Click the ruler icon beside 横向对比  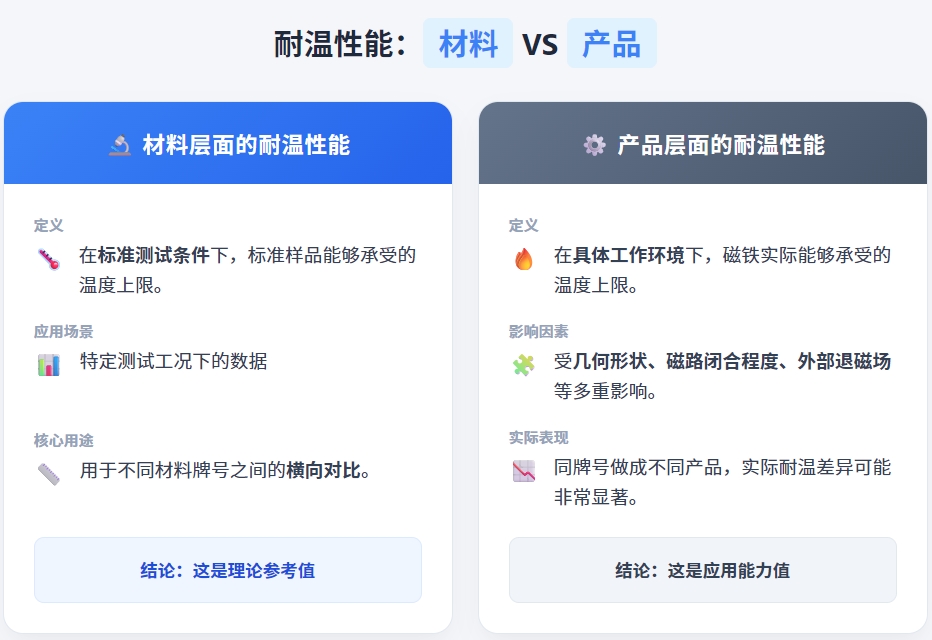(x=49, y=472)
